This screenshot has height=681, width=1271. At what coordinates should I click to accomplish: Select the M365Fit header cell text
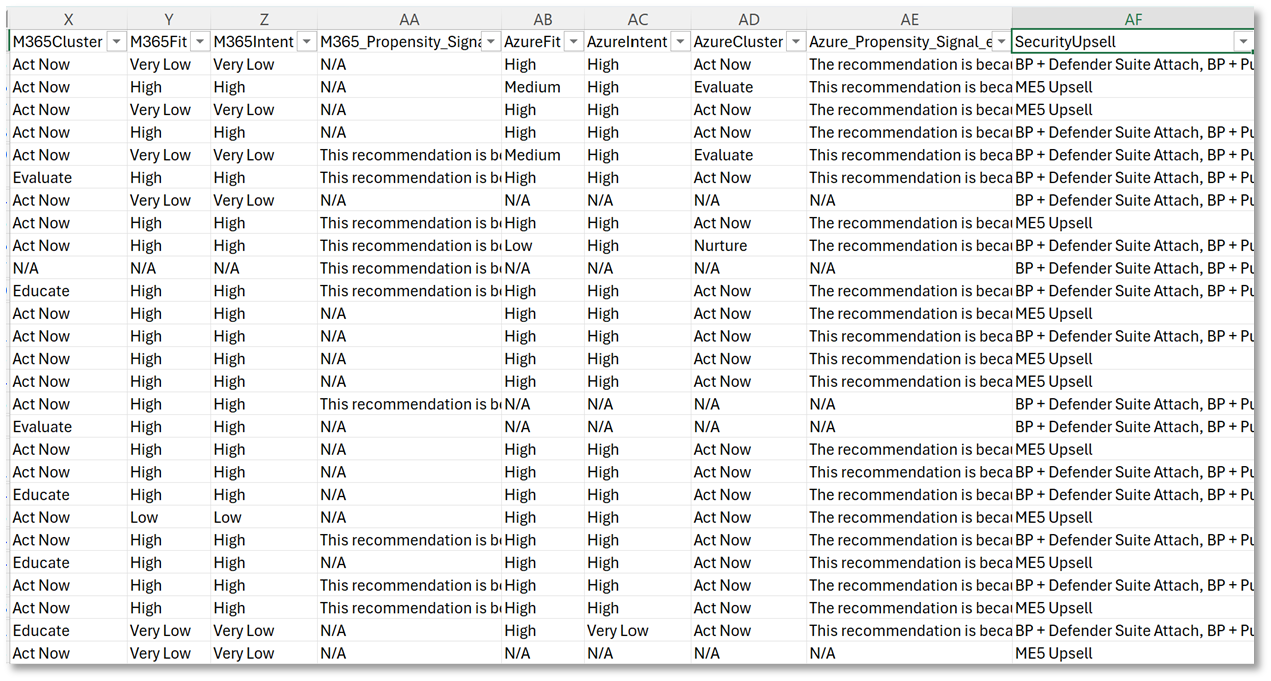158,42
